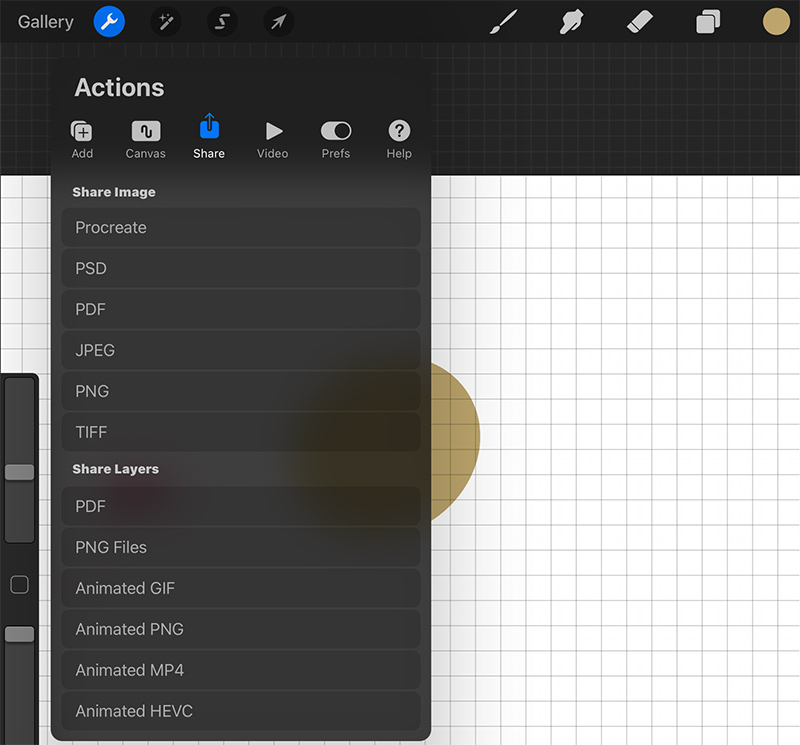This screenshot has width=800, height=745.
Task: Return to the Gallery
Action: click(45, 22)
